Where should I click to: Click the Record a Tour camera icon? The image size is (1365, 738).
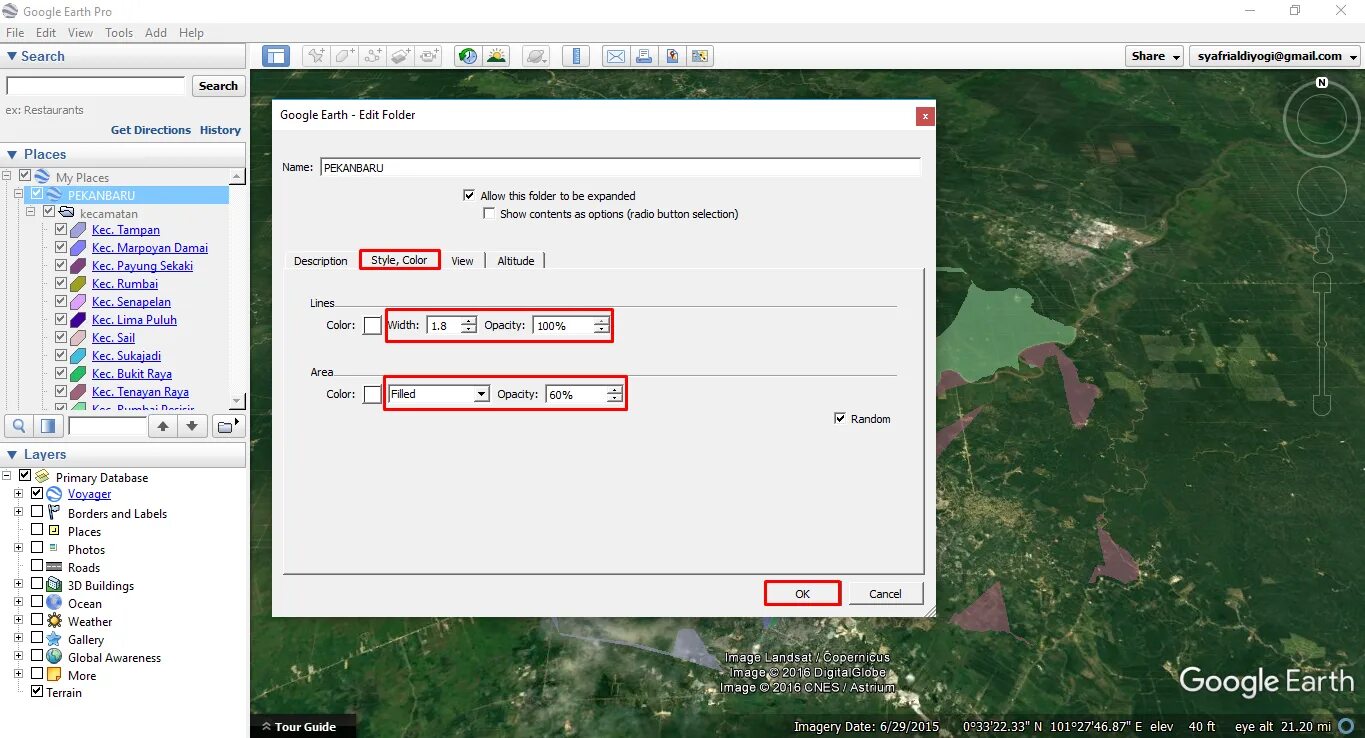click(429, 56)
